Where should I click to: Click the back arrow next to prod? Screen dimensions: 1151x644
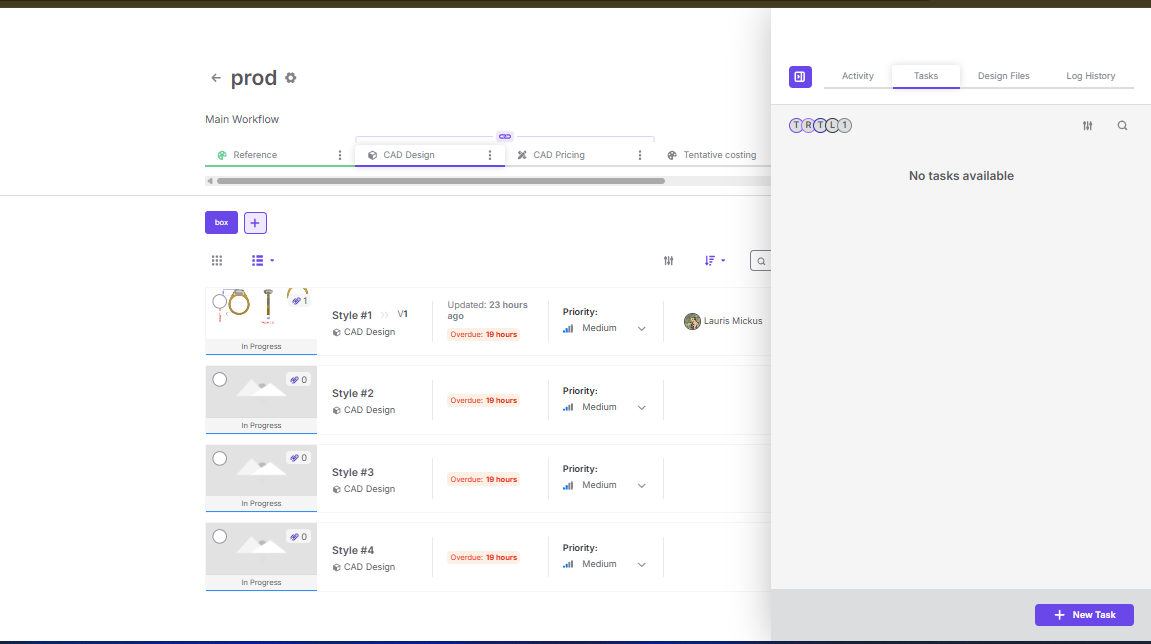215,78
